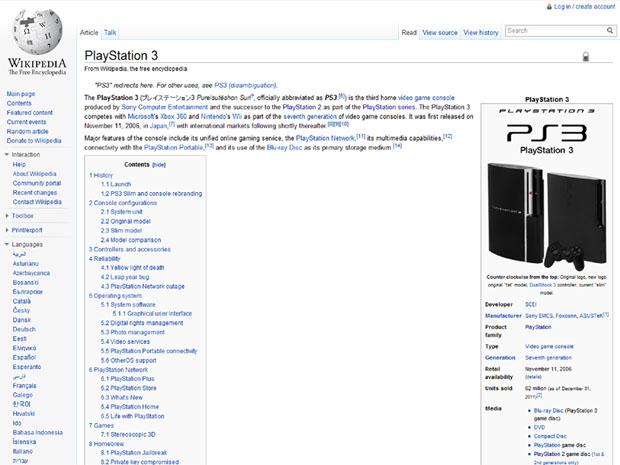Focus the Search input field
620x465 pixels.
556,30
